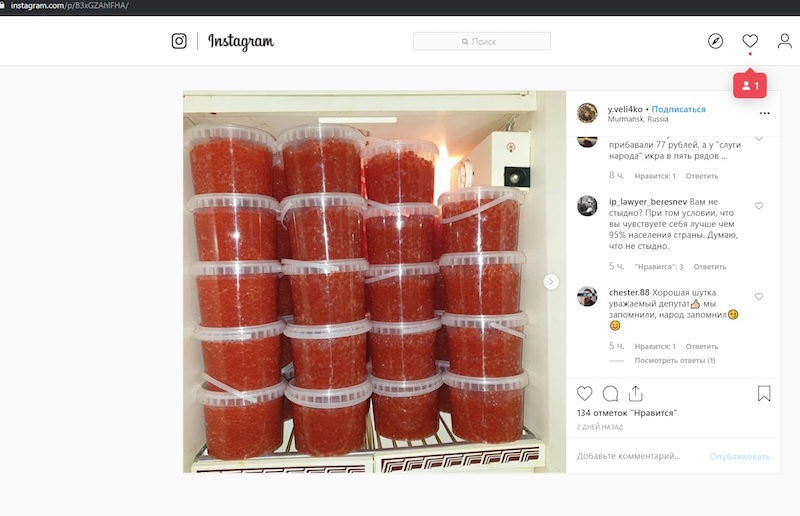Reply to chester.88 comment via Ответить
The width and height of the screenshot is (800, 516).
(702, 347)
